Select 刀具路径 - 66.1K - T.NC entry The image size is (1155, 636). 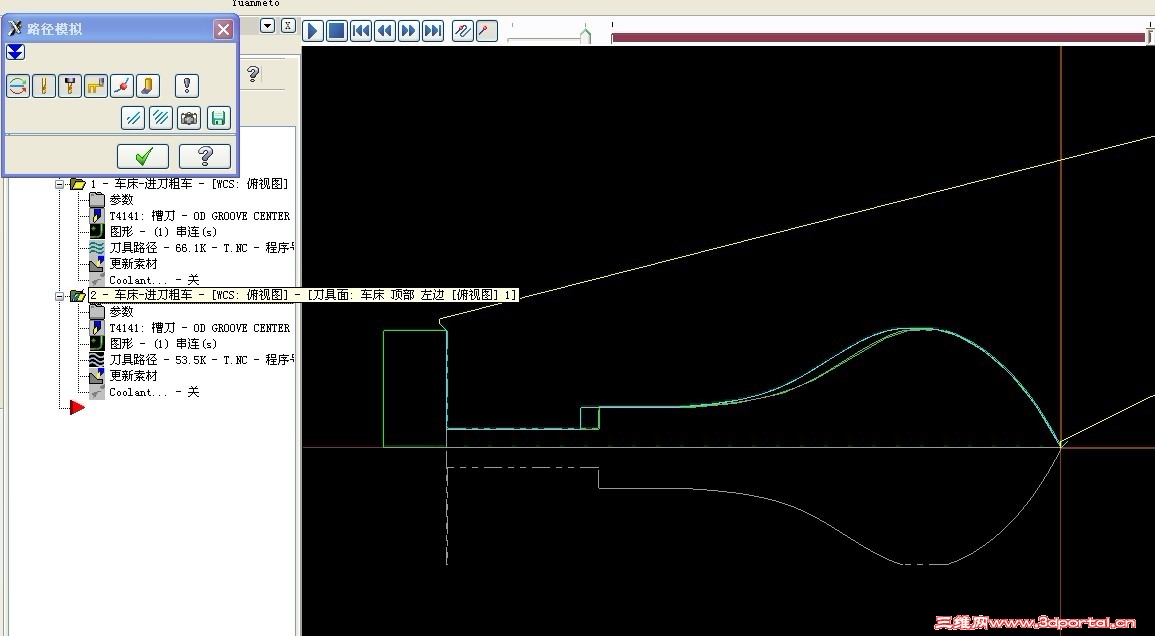[202, 248]
